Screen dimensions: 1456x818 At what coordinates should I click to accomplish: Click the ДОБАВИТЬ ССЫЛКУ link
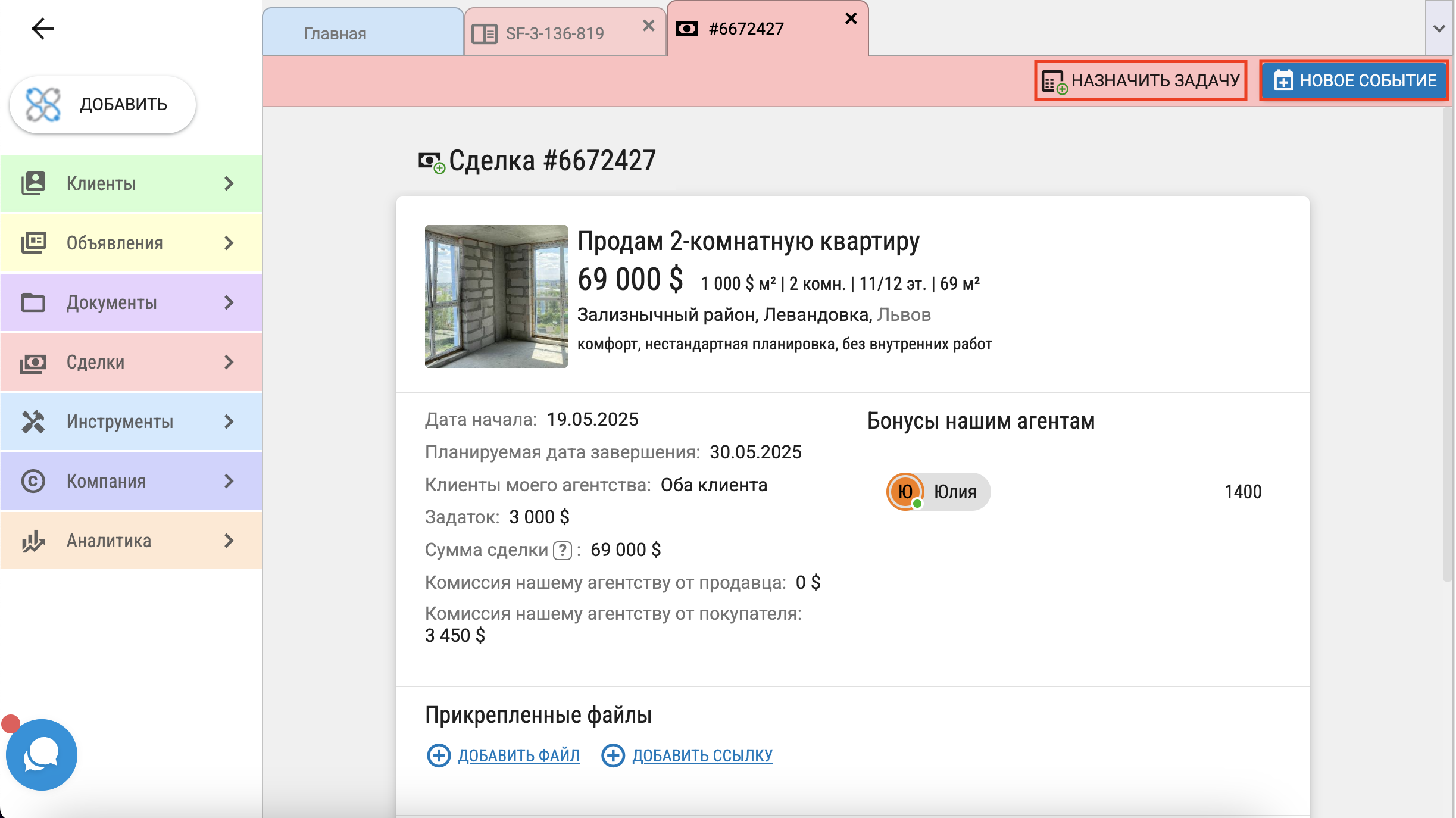click(x=702, y=755)
